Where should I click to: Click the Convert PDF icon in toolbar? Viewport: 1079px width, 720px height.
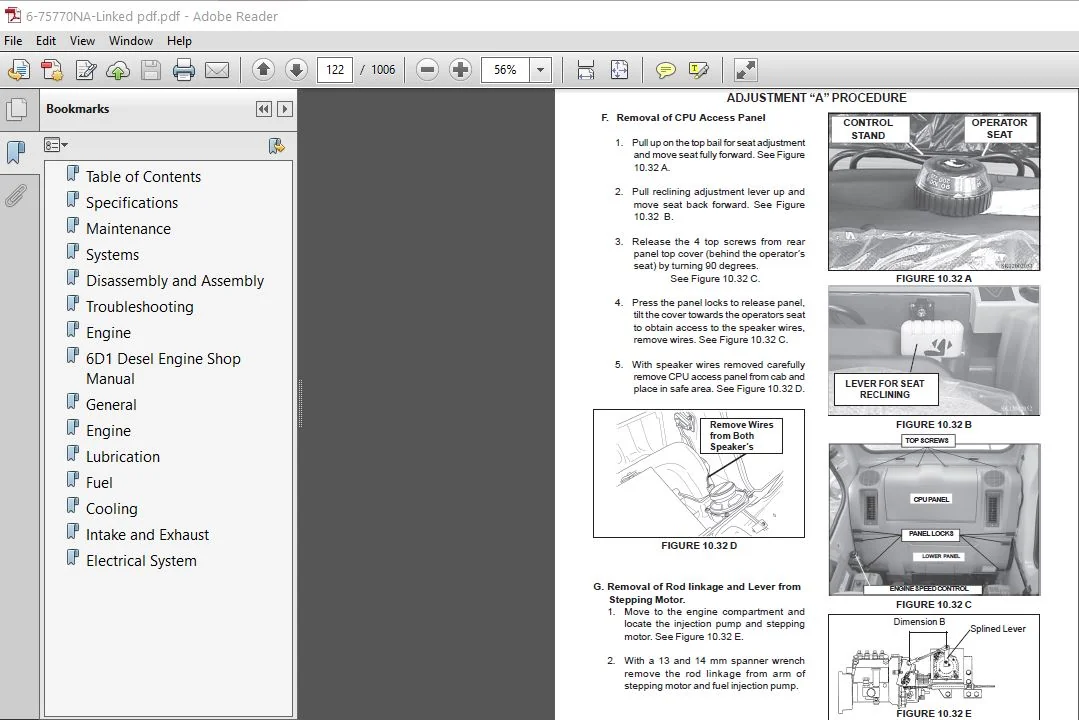pos(52,70)
